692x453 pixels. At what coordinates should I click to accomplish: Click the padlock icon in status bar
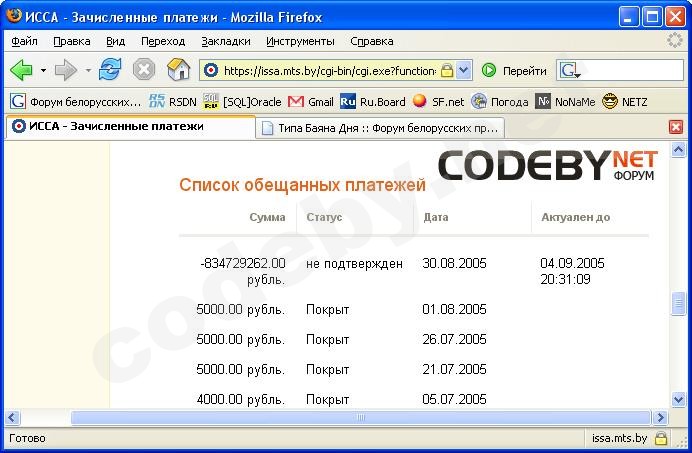click(661, 438)
